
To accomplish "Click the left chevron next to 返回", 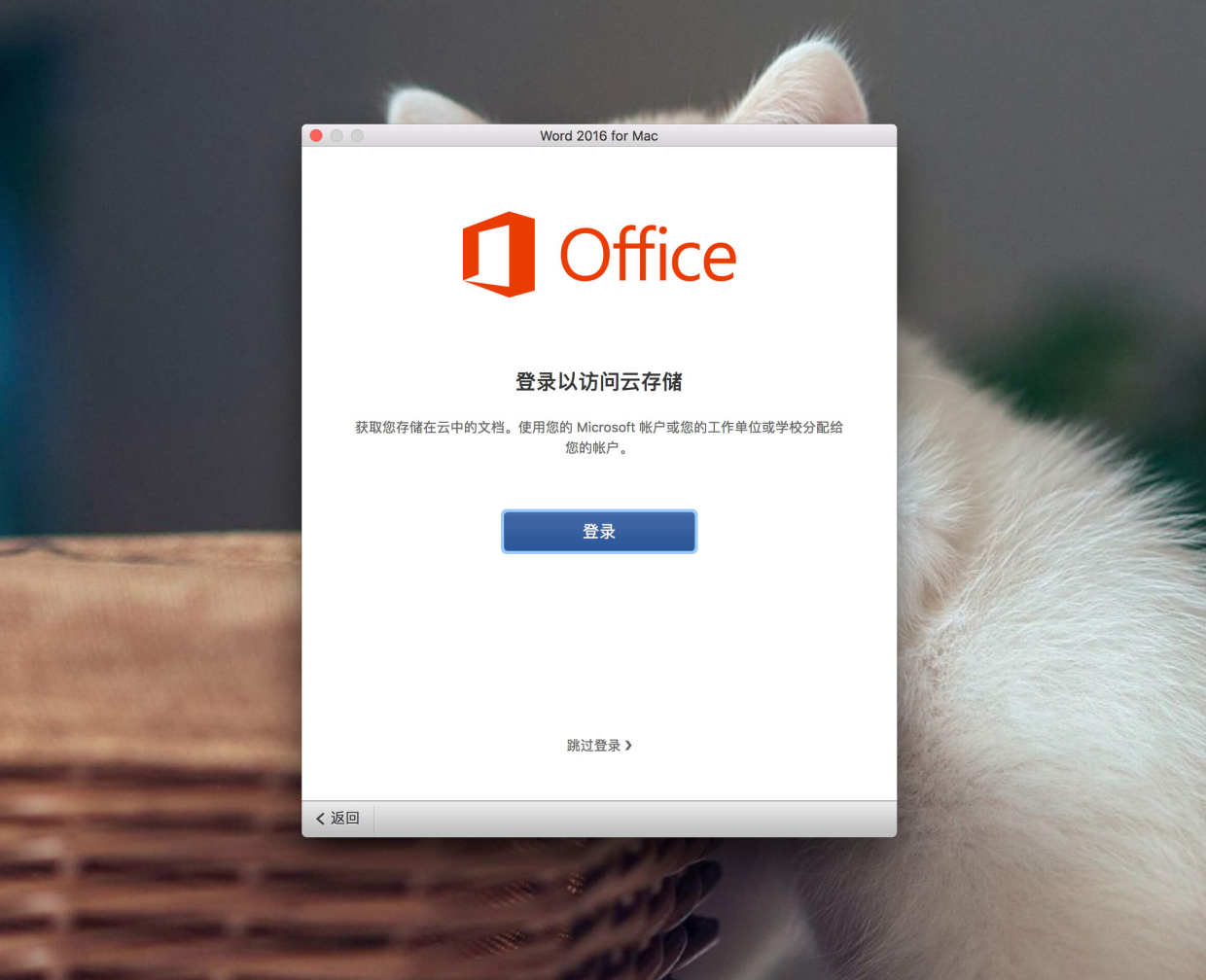I will (x=320, y=819).
